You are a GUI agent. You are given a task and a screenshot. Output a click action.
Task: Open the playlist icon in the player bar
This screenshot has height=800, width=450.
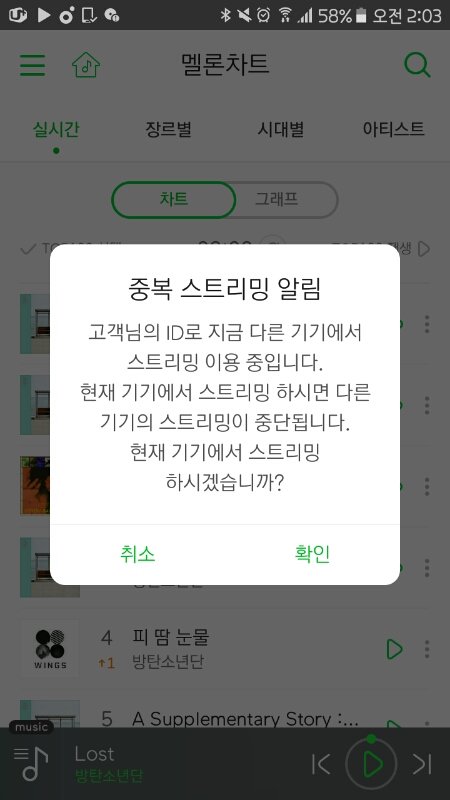pos(31,763)
